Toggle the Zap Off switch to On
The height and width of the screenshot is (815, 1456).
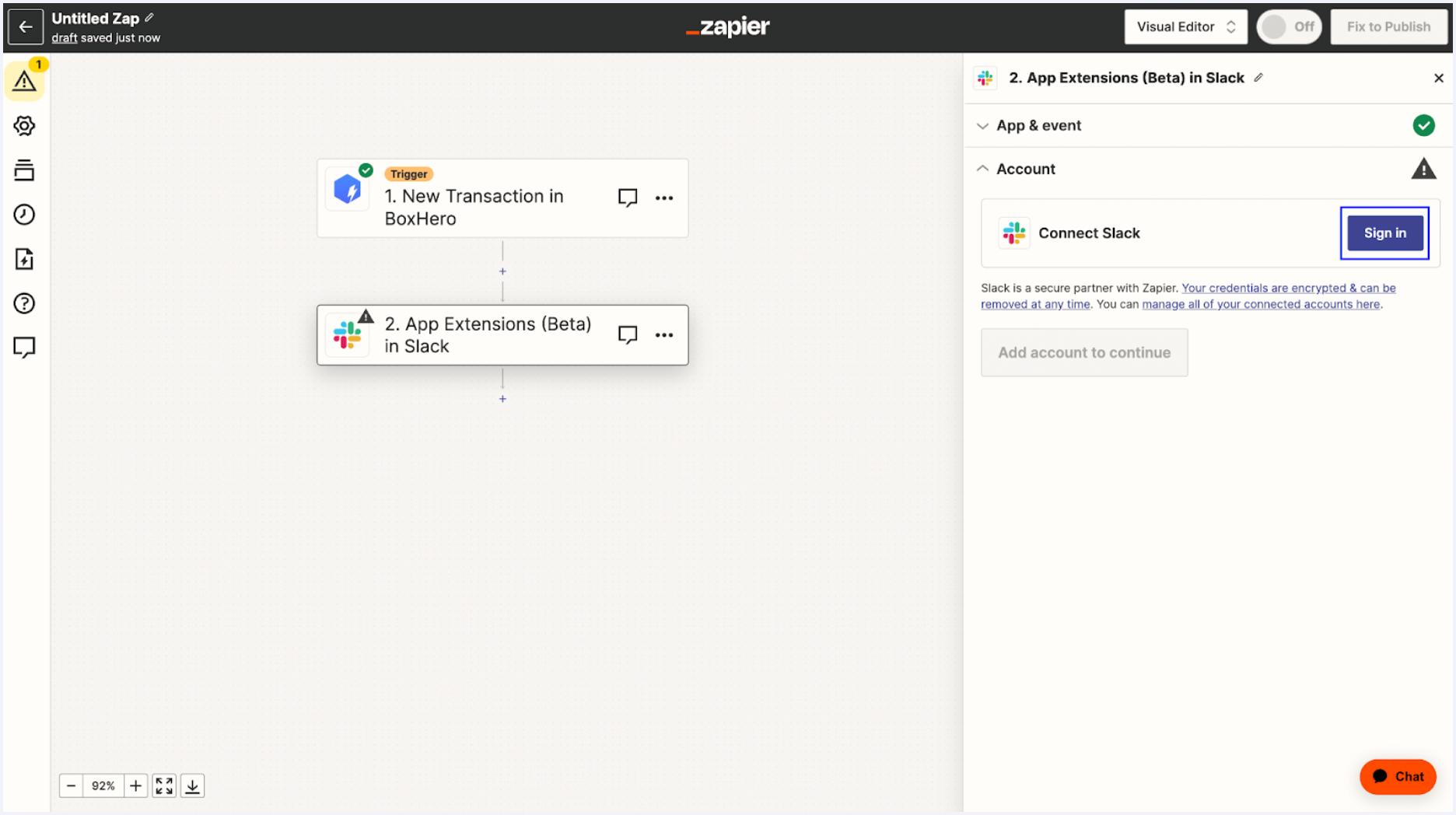point(1288,26)
